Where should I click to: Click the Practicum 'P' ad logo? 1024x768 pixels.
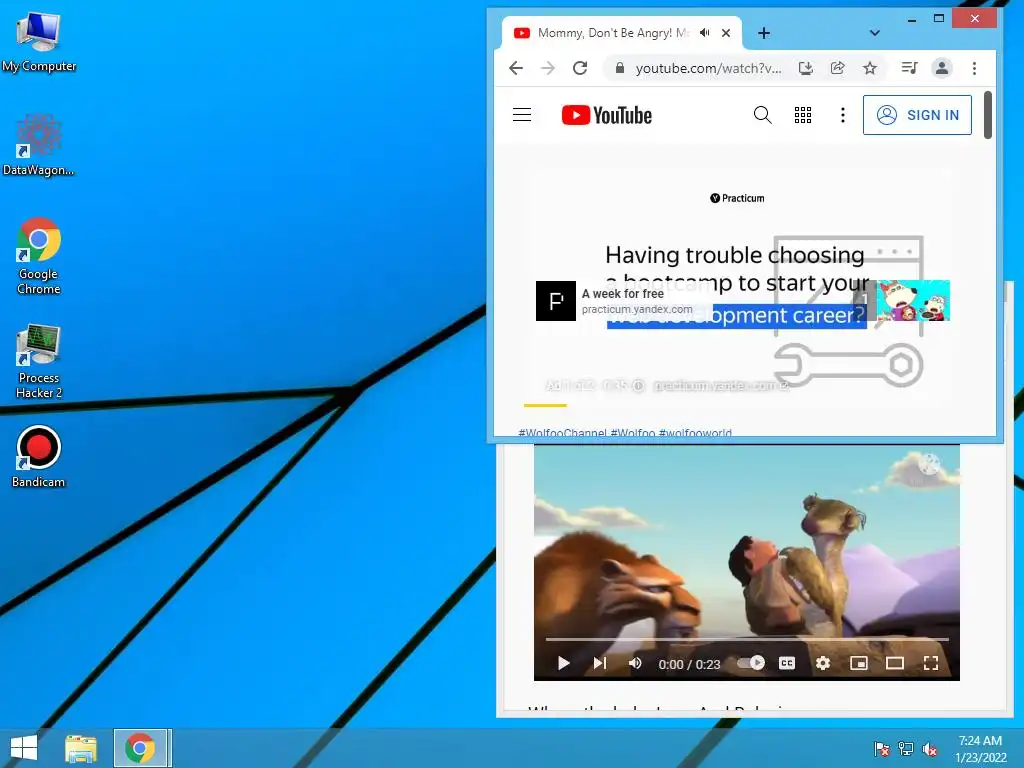click(x=556, y=301)
